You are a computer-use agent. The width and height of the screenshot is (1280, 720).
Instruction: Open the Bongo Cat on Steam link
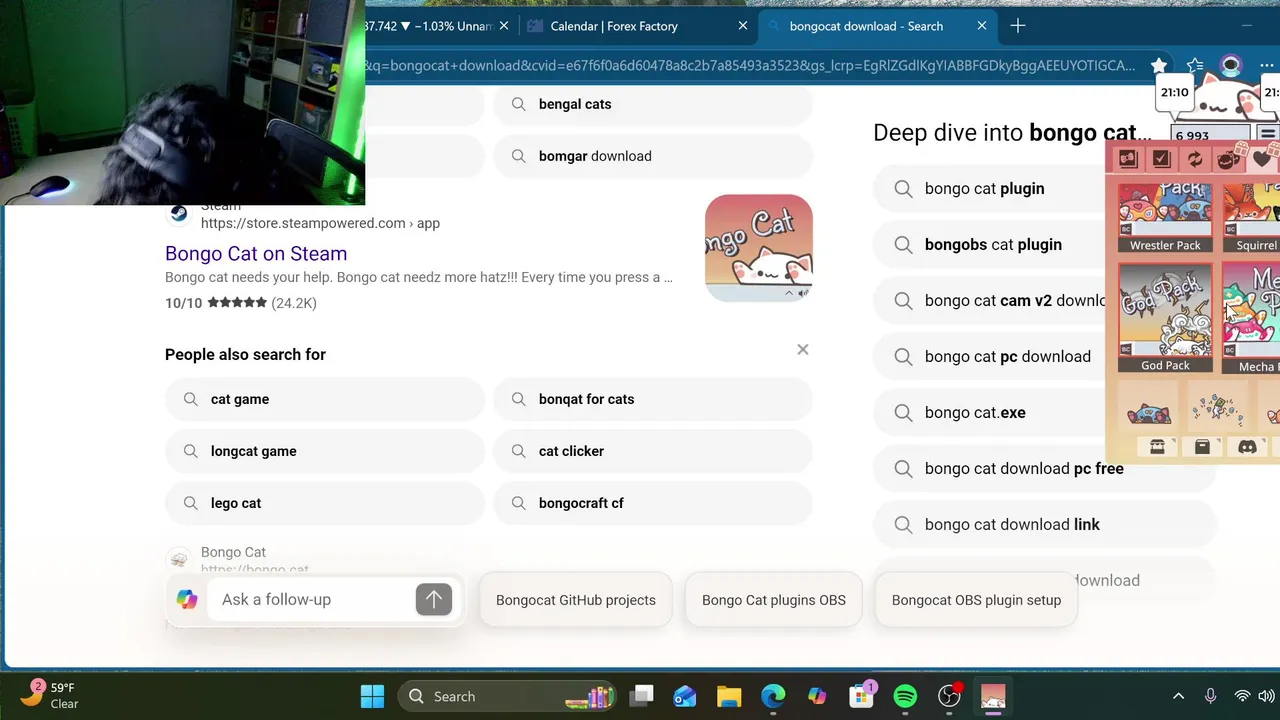pyautogui.click(x=256, y=253)
